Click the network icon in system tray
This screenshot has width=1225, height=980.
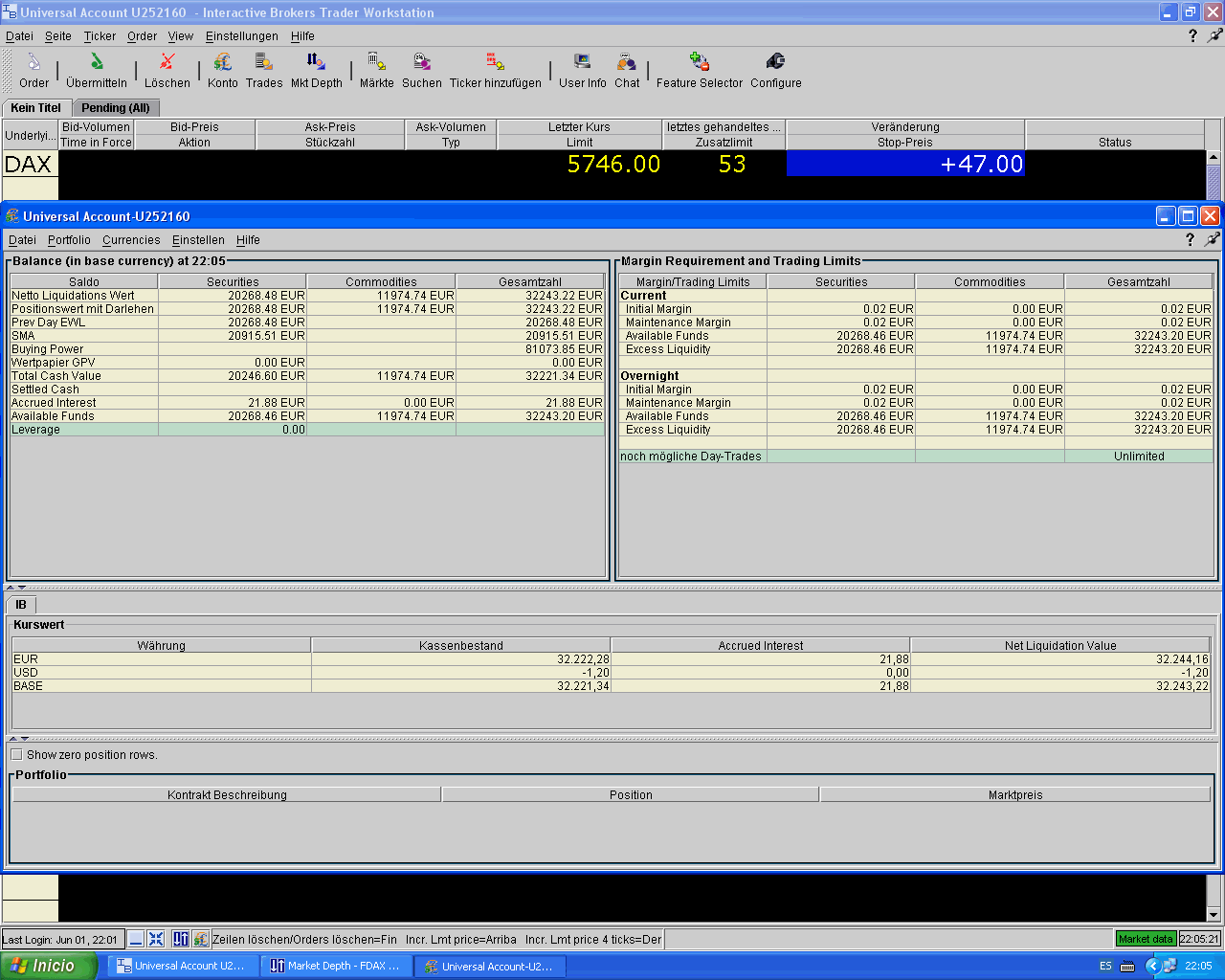click(x=1169, y=966)
